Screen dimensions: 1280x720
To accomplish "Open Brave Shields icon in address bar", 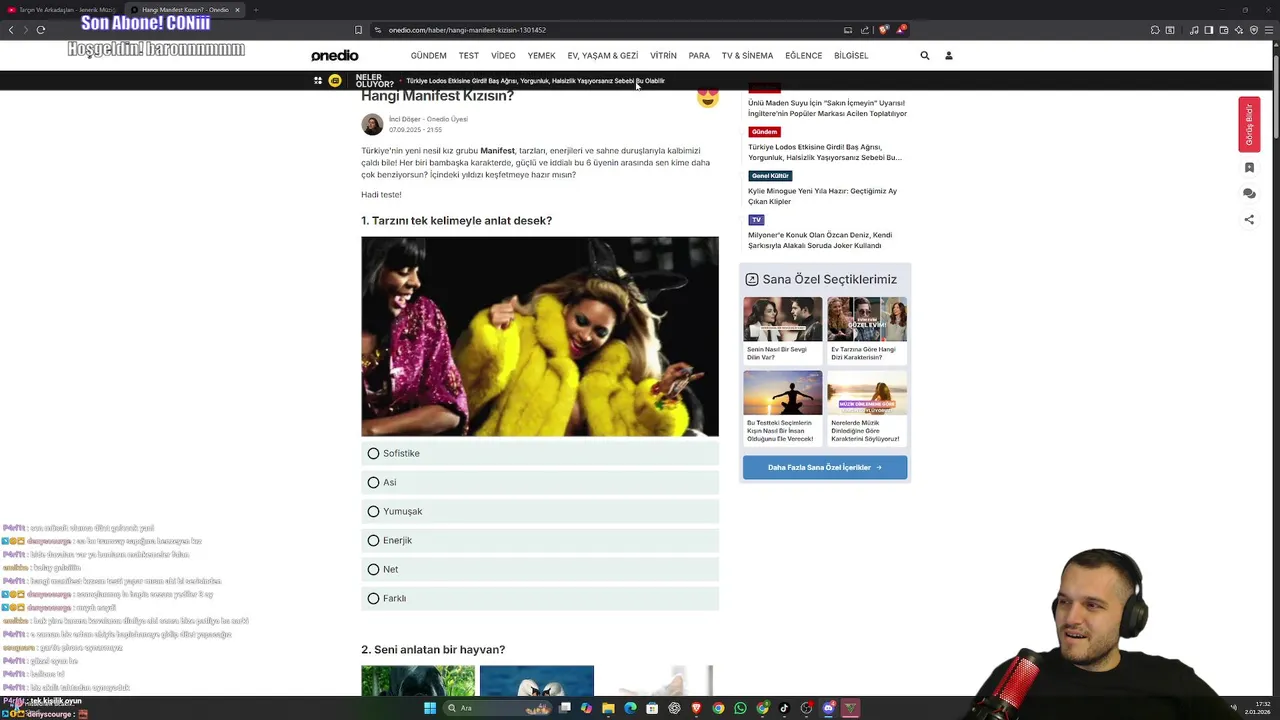I will (x=883, y=30).
